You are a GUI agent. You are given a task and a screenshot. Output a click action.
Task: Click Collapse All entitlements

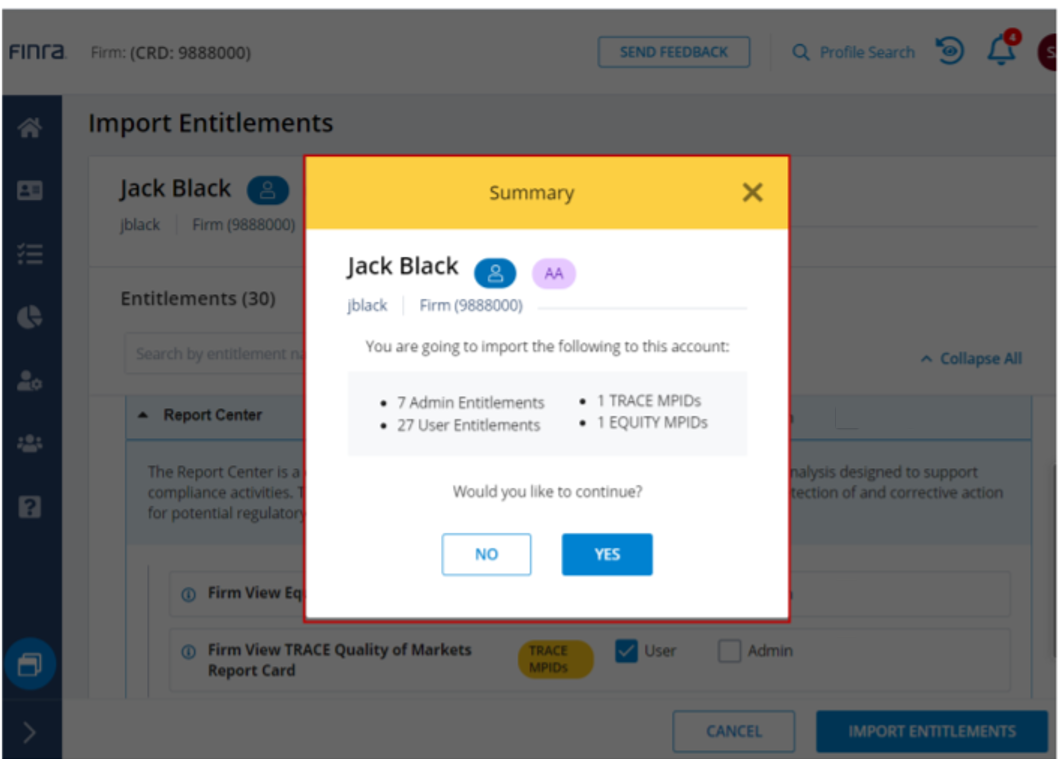(x=971, y=359)
